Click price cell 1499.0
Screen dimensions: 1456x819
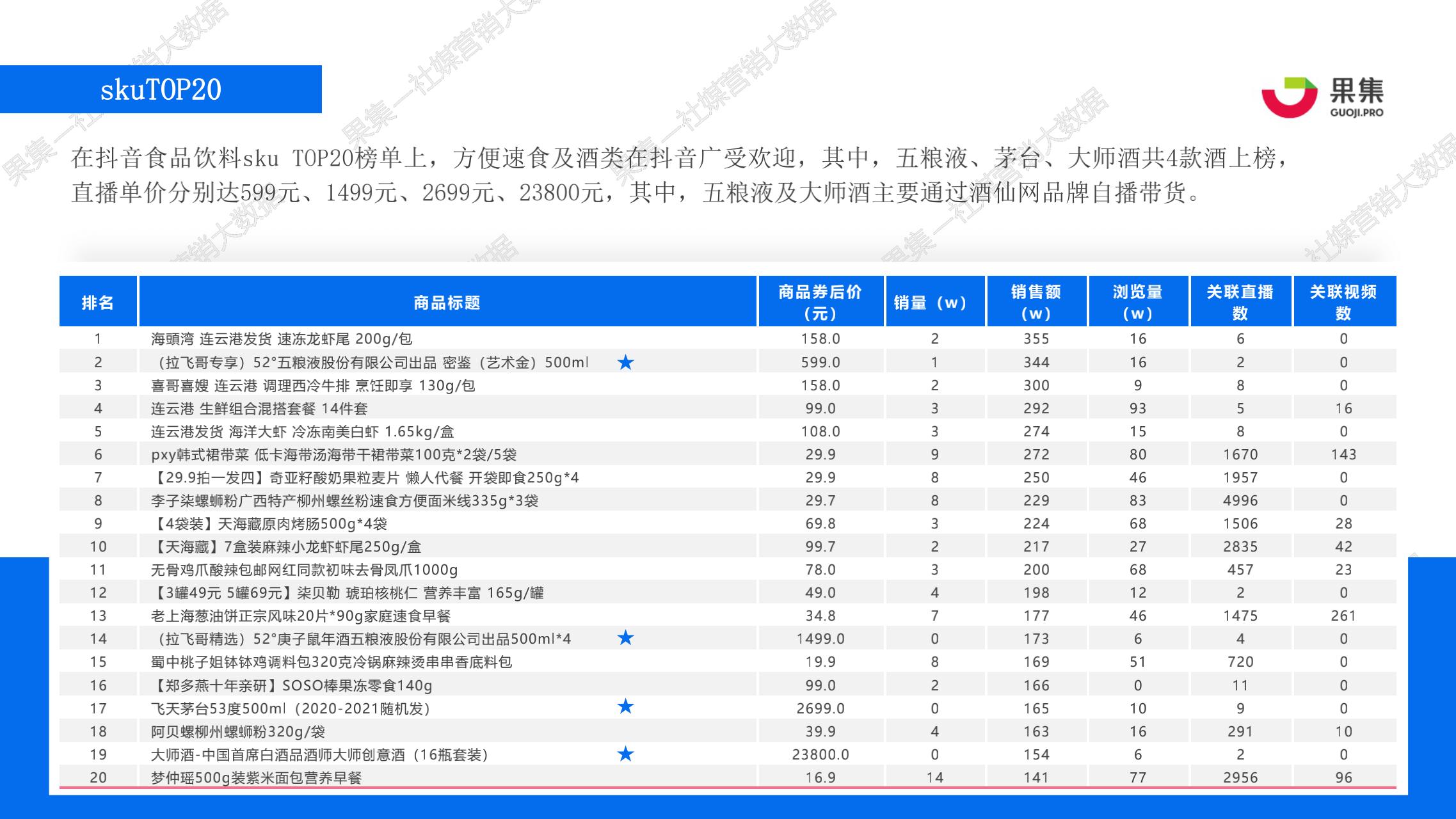coord(820,639)
